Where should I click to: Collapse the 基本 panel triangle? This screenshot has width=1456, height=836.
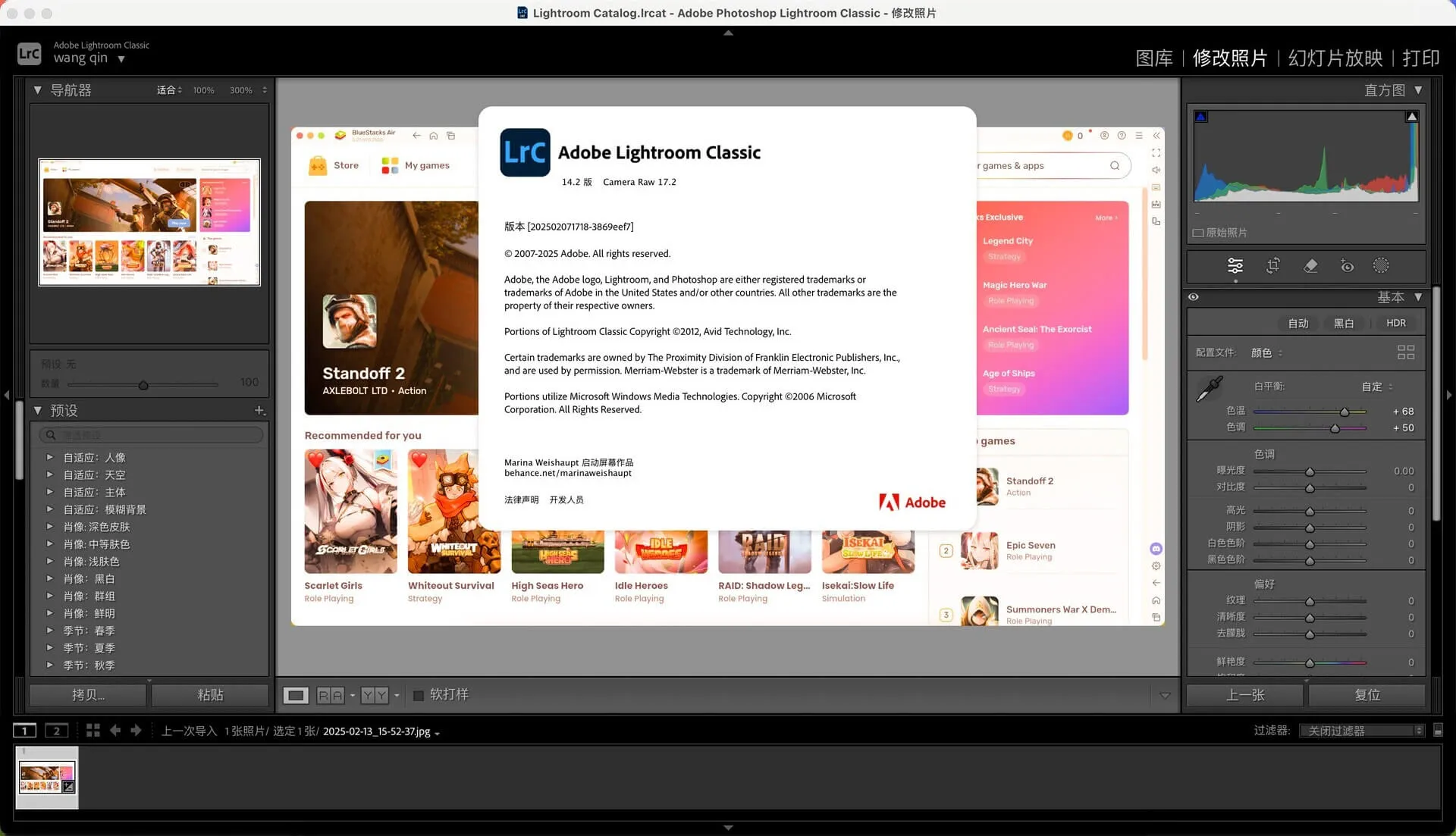click(1418, 297)
